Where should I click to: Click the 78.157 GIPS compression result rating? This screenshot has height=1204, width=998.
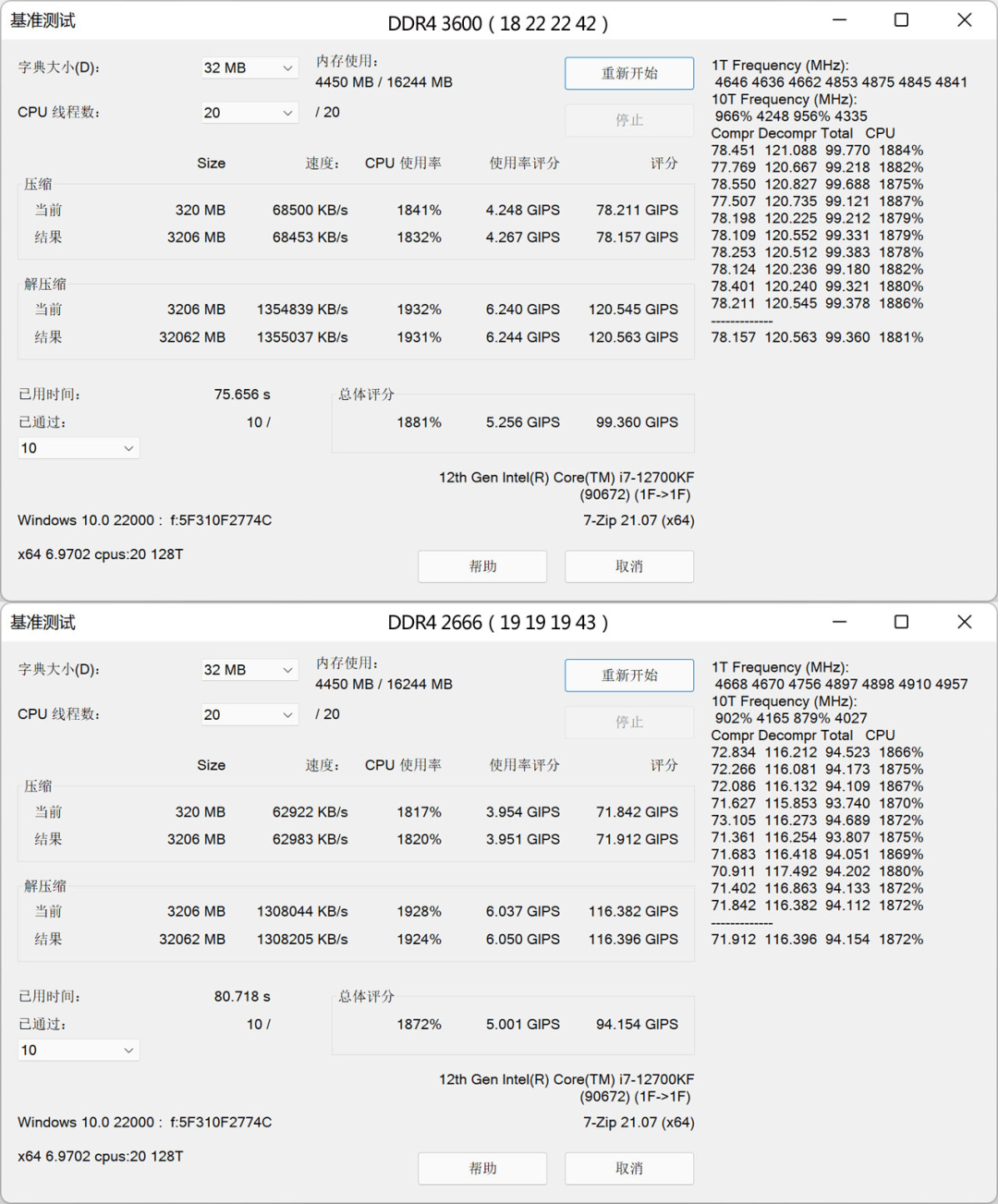click(637, 237)
